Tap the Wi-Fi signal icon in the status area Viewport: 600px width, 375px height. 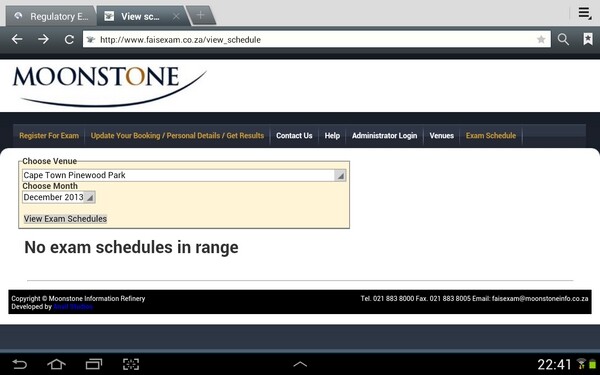(x=581, y=364)
